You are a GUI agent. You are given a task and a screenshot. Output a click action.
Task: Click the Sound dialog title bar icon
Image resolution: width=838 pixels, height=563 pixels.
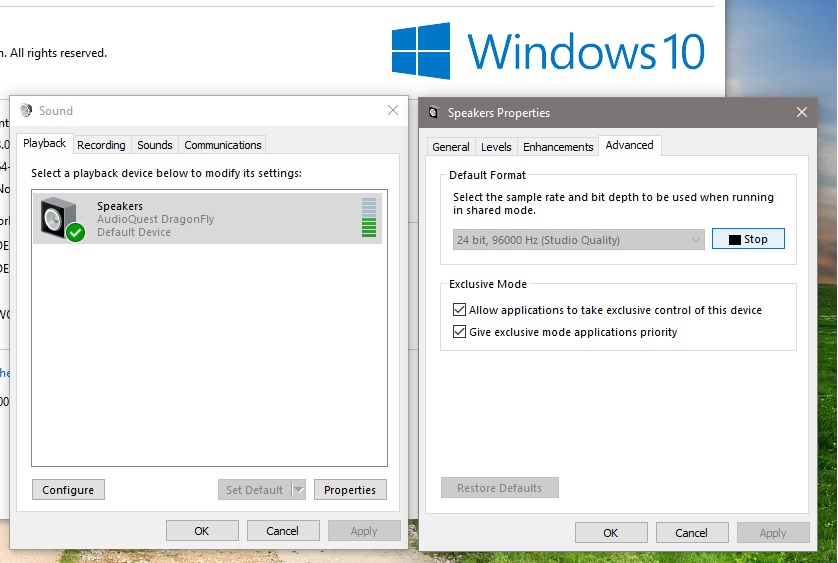(x=25, y=111)
